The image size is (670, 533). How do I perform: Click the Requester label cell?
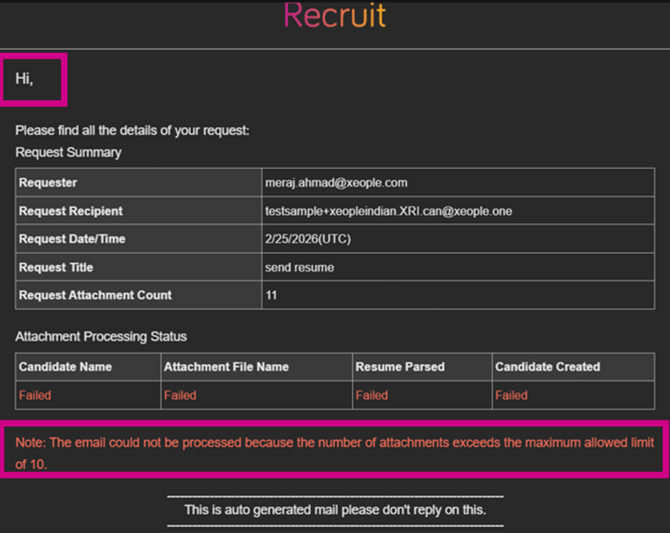[x=48, y=183]
